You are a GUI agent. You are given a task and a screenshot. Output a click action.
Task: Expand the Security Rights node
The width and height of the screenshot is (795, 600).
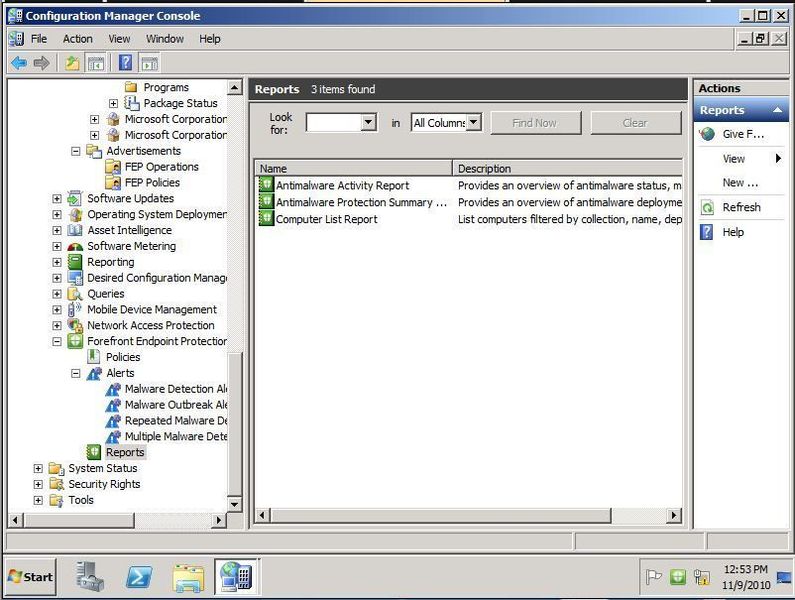[x=38, y=484]
